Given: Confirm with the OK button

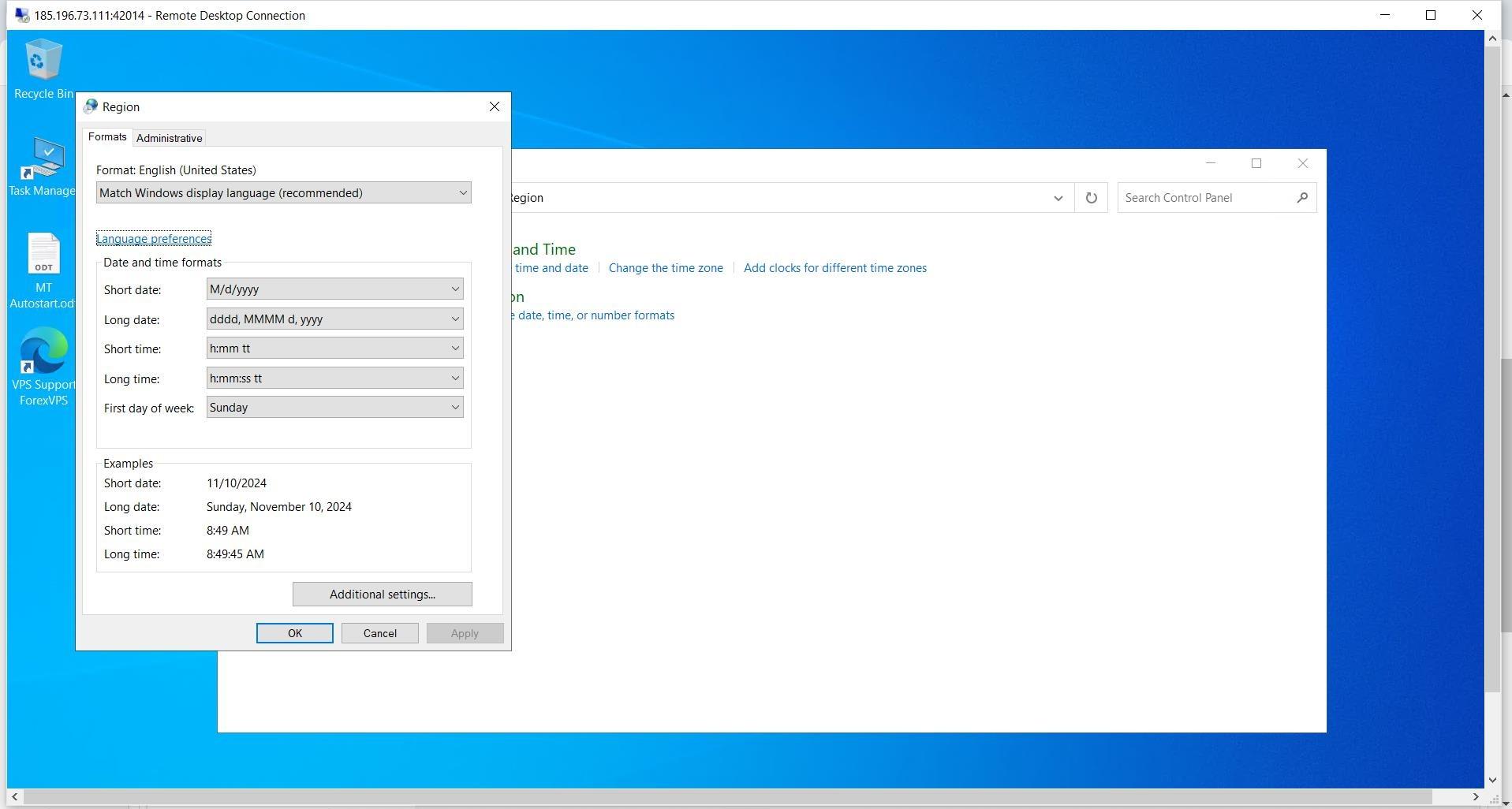Looking at the screenshot, I should click(294, 633).
